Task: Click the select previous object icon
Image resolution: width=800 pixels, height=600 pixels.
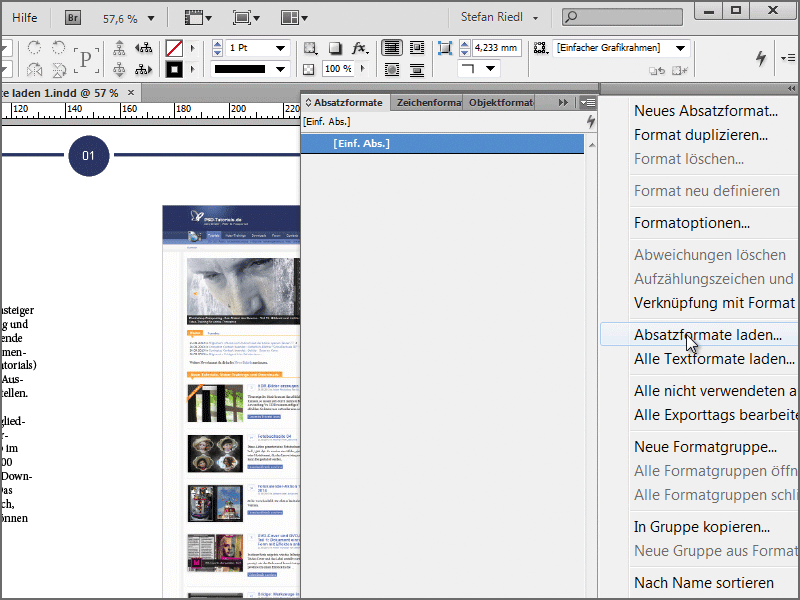Action: 144,48
